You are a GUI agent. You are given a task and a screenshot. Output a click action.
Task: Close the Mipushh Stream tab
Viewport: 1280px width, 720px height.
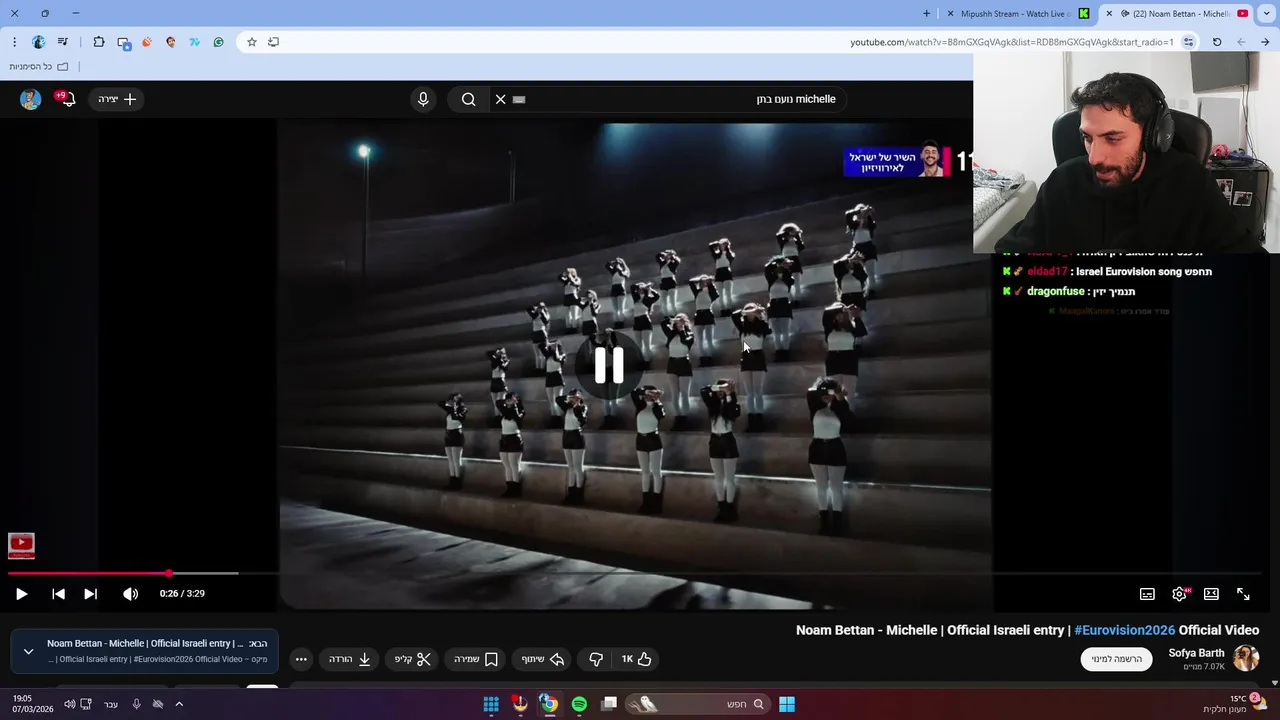tap(950, 14)
